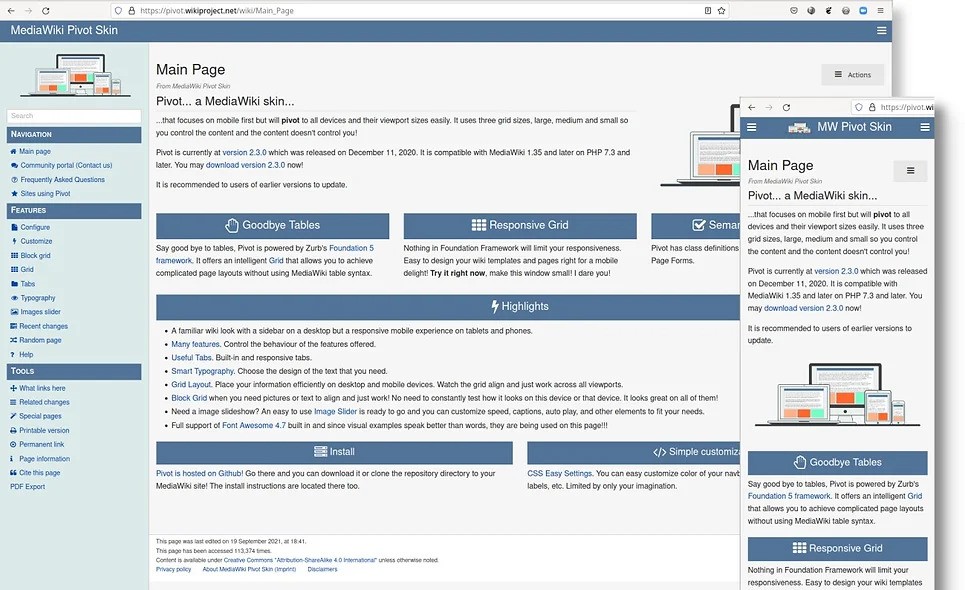The image size is (965, 590).
Task: Open Image Slider link in Highlights
Action: point(335,412)
